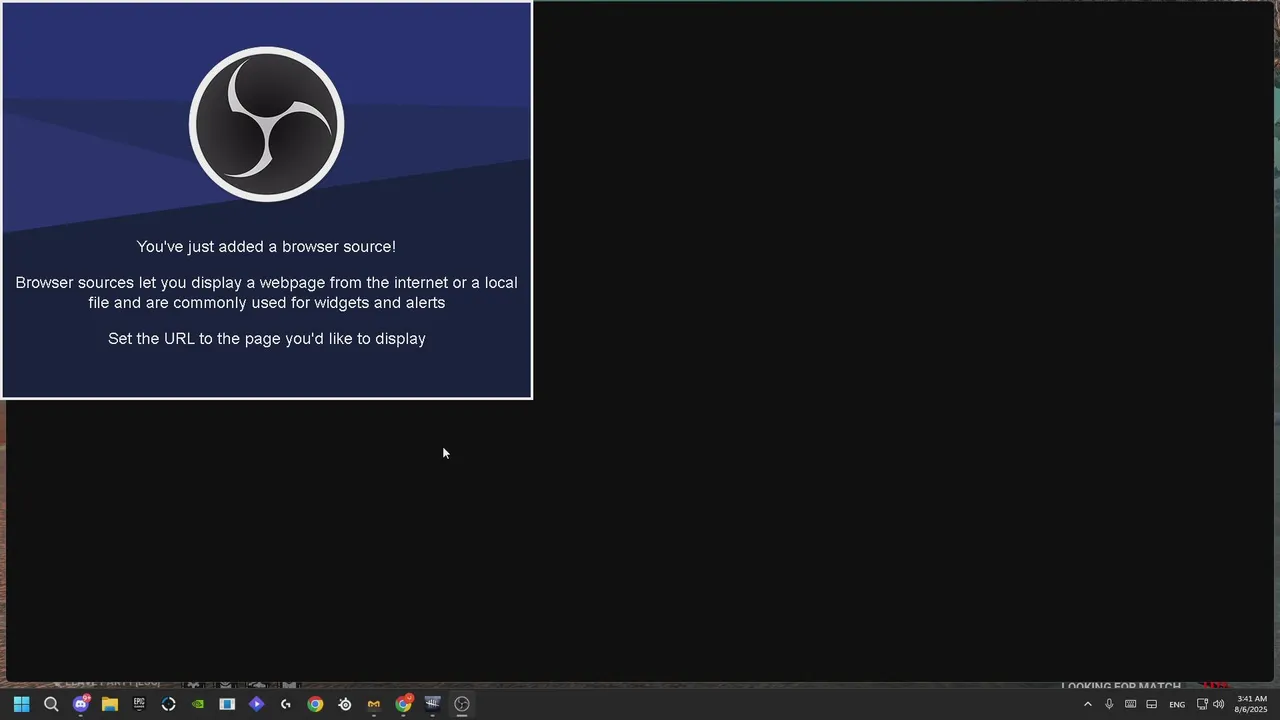This screenshot has height=720, width=1280.
Task: Open SteelSeries app in the taskbar
Action: coord(345,704)
